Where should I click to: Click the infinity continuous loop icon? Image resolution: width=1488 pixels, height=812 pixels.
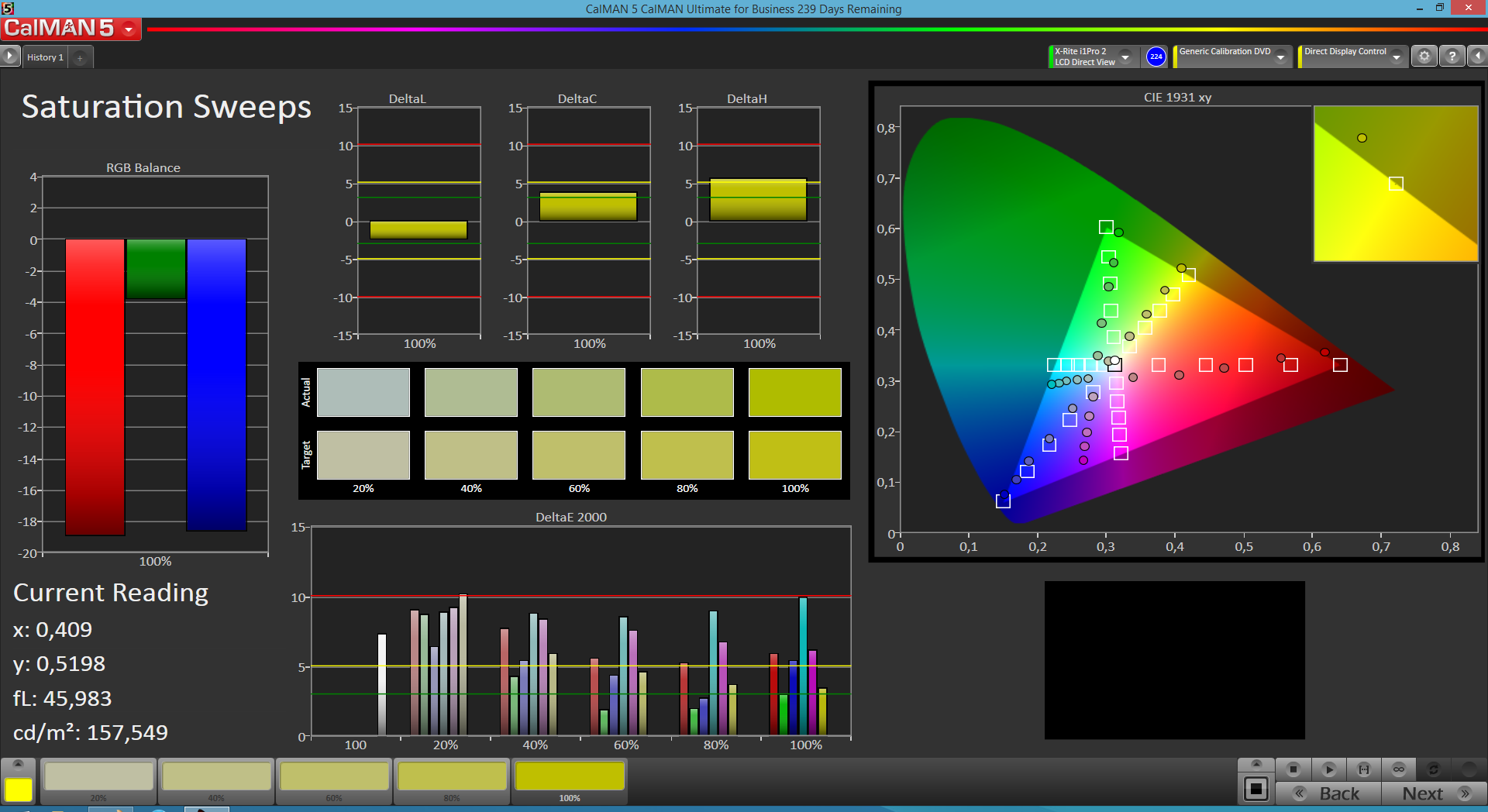tap(1399, 769)
